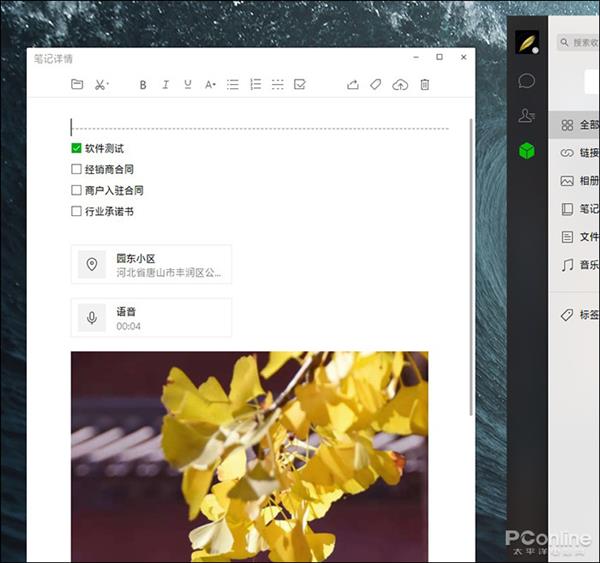Select 笔记 category in favorites
The width and height of the screenshot is (600, 563).
coord(574,209)
